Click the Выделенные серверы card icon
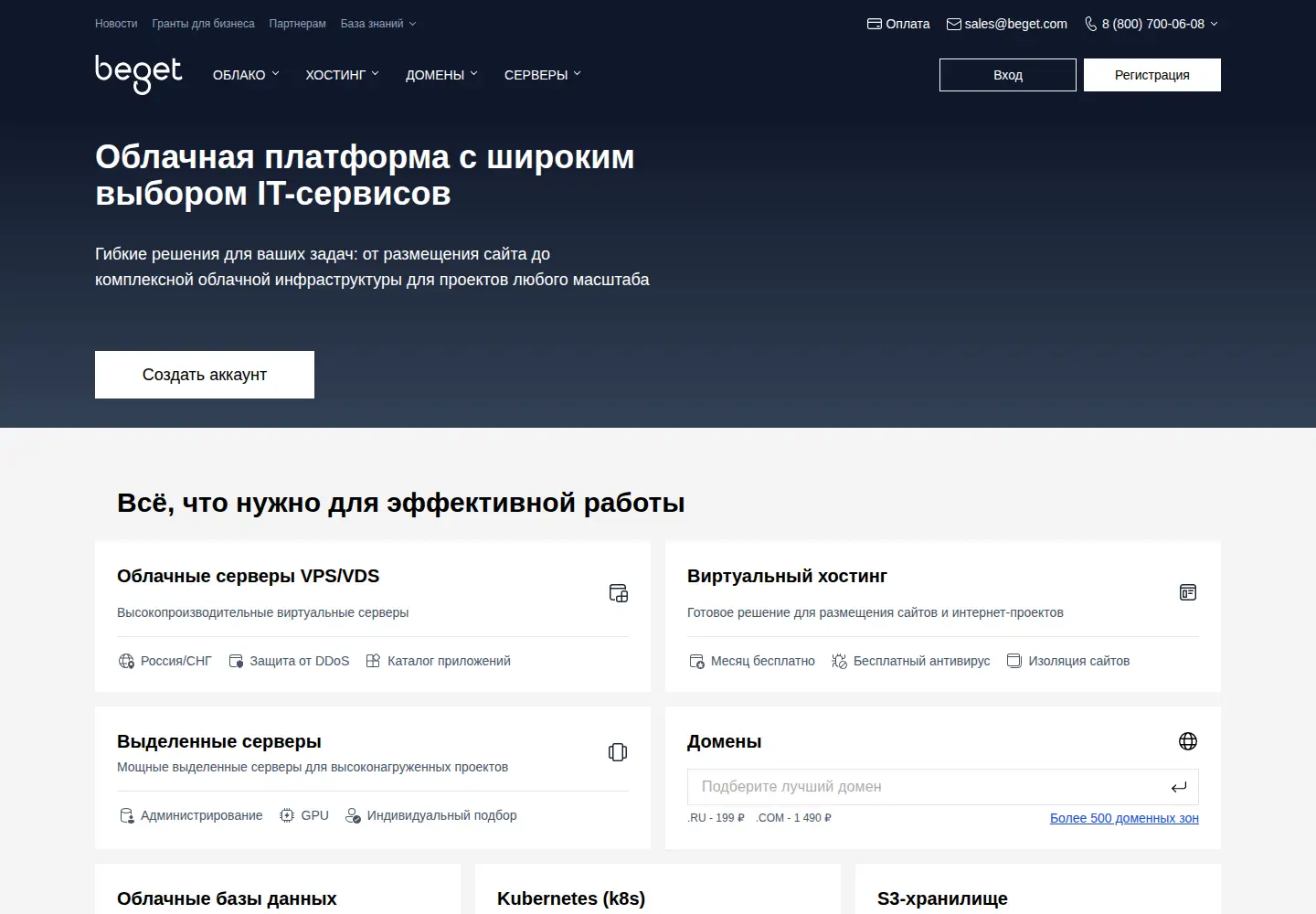Screen dimensions: 1316x914 [x=618, y=752]
